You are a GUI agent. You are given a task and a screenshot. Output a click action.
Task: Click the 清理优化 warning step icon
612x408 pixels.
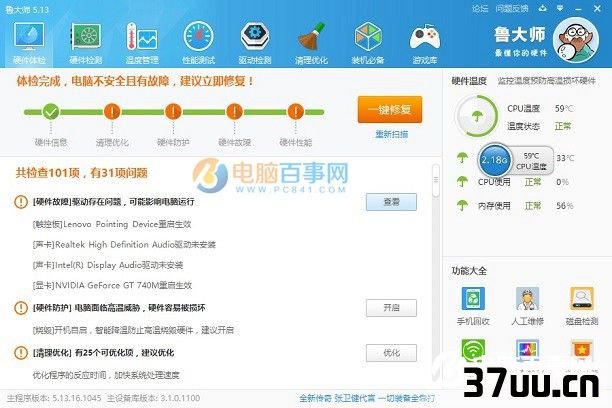coord(112,112)
